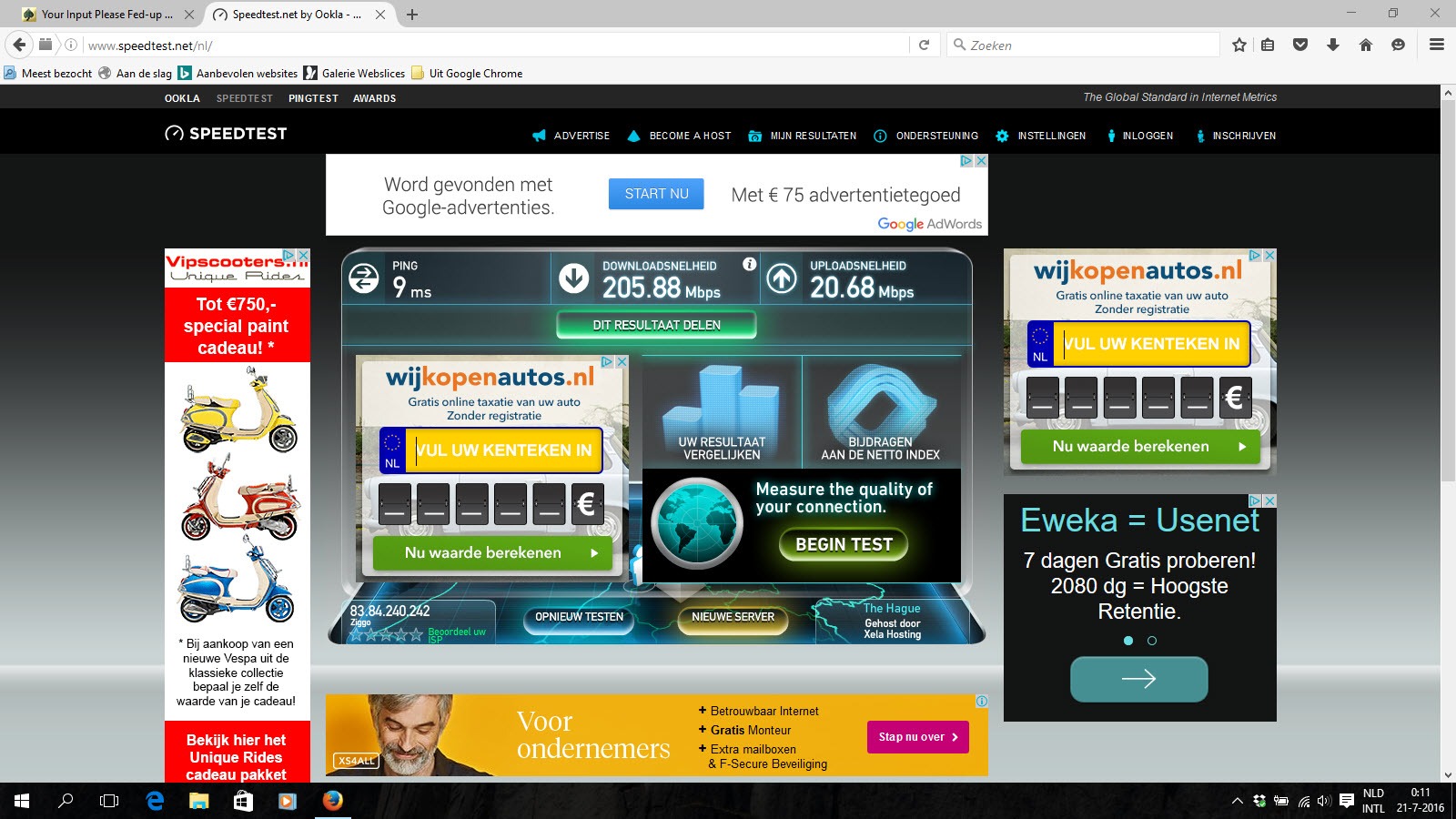Screen dimensions: 1456x819
Task: Open UW RESULTAAT VERGELIJKEN bar chart tile
Action: [x=722, y=411]
